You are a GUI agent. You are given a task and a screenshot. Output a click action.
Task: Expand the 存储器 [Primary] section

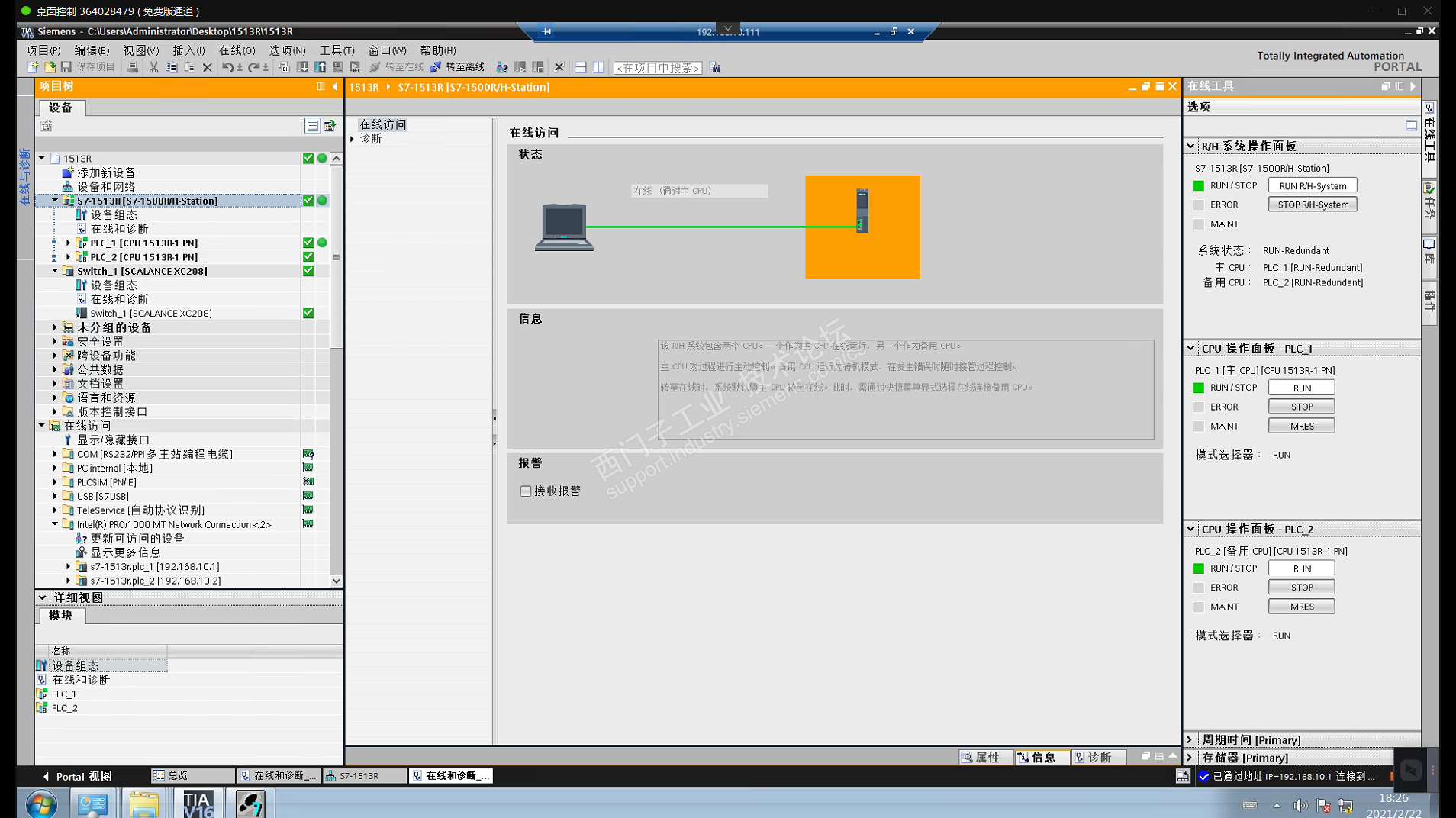[1190, 758]
